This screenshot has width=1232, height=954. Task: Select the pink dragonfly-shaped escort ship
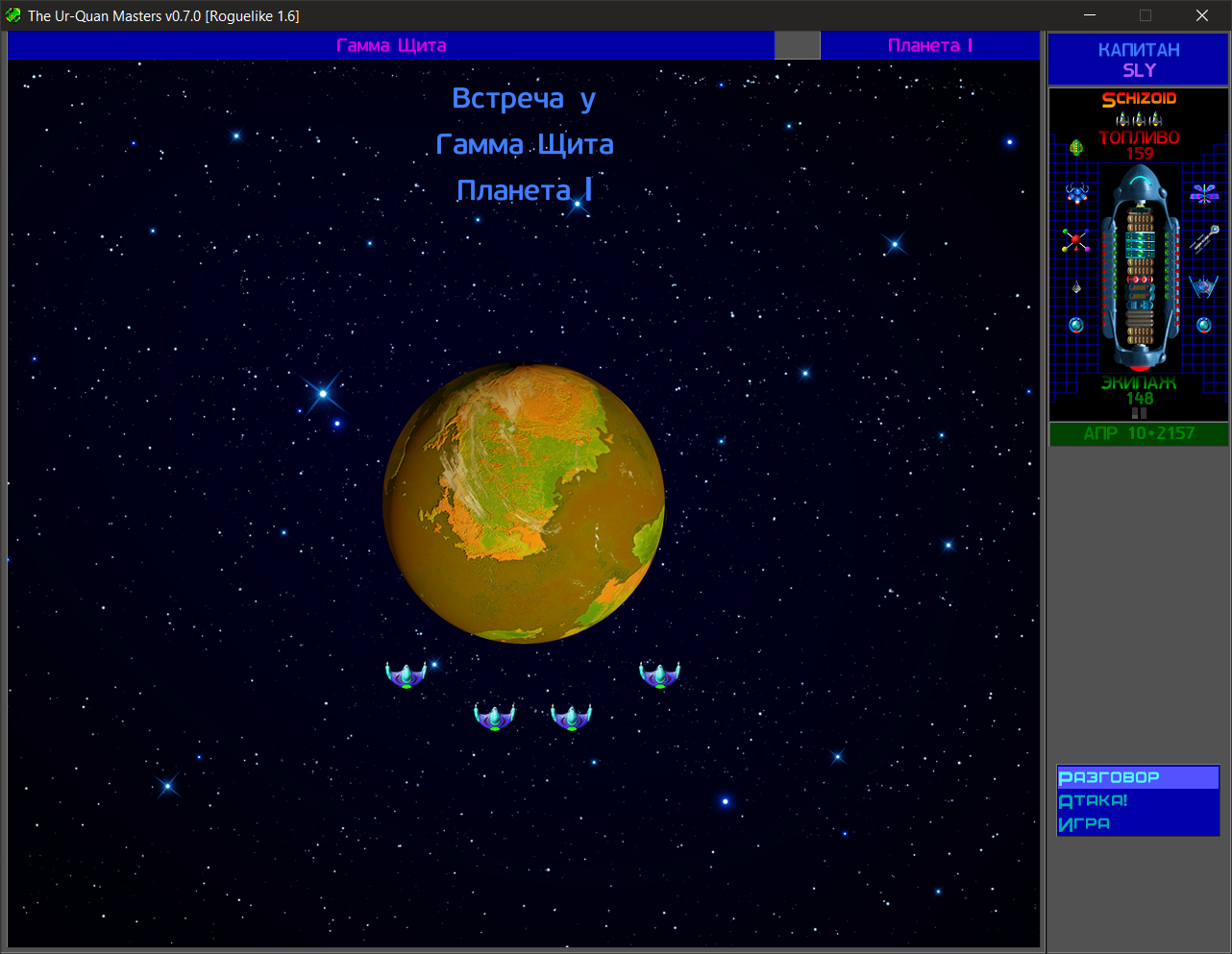[x=1203, y=193]
